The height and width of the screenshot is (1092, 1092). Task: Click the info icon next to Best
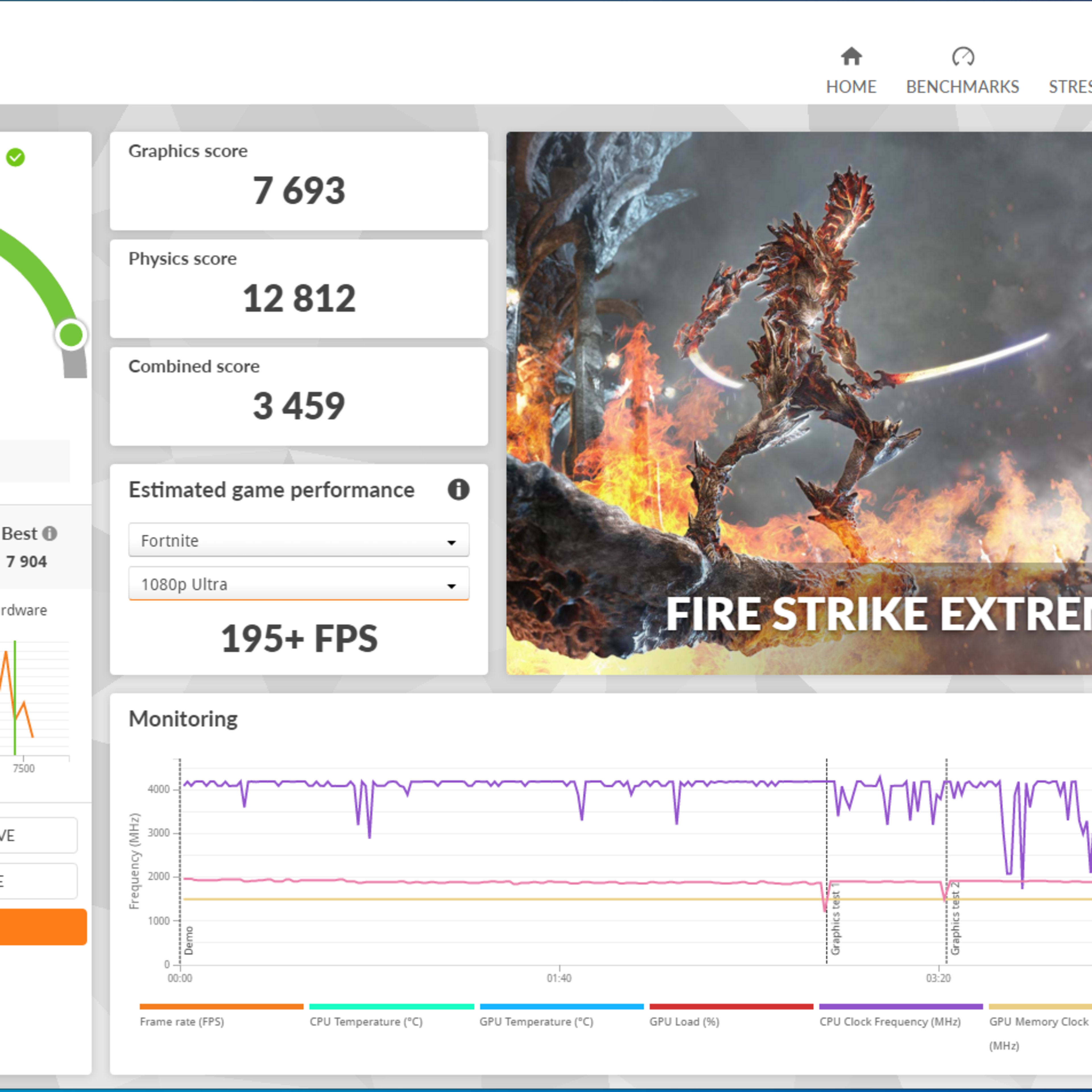(50, 533)
